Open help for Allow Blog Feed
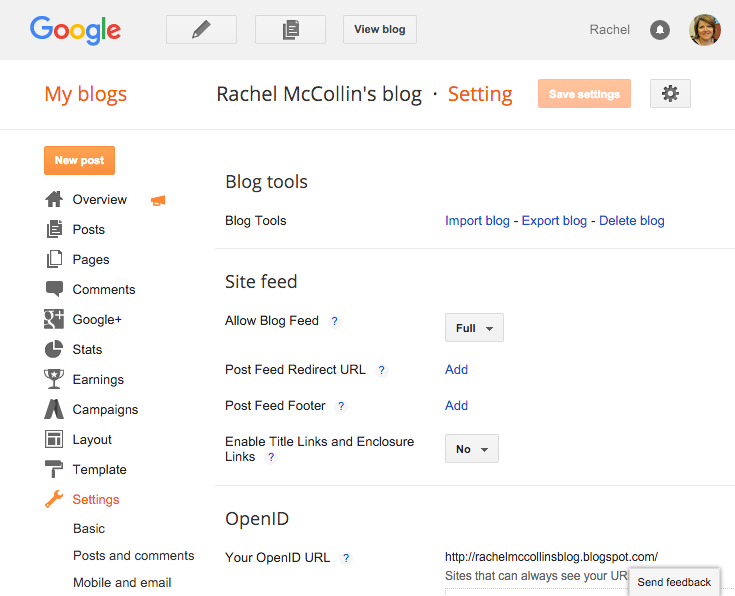Image resolution: width=735 pixels, height=596 pixels. (x=334, y=322)
